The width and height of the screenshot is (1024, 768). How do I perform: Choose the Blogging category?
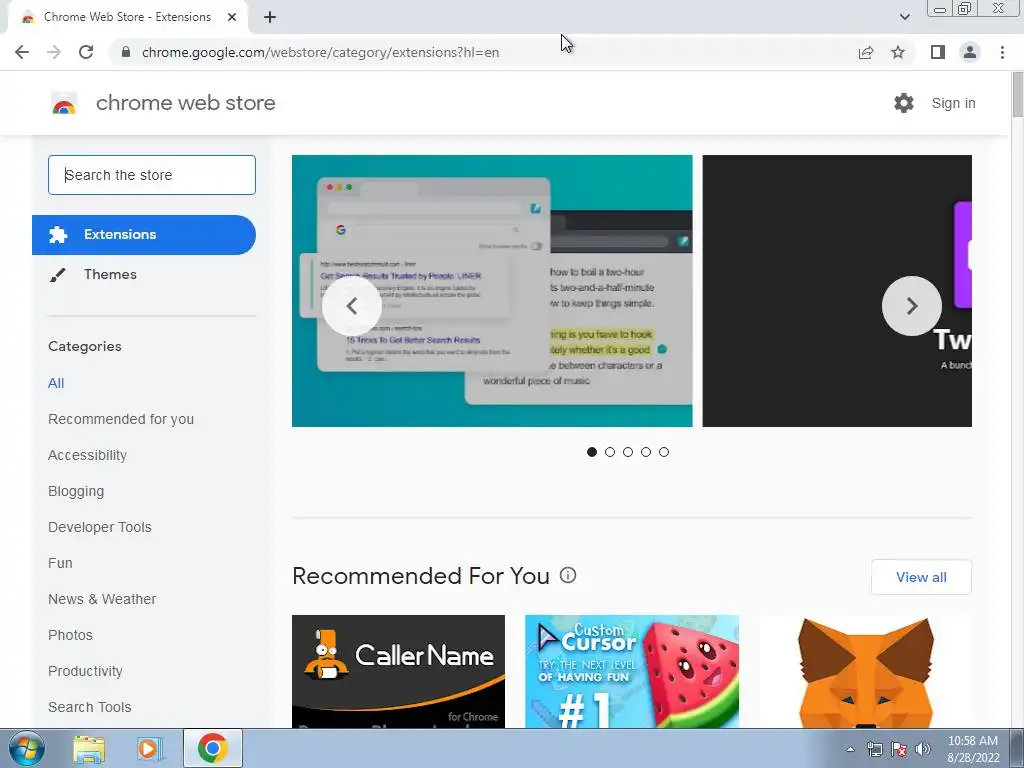[x=76, y=491]
